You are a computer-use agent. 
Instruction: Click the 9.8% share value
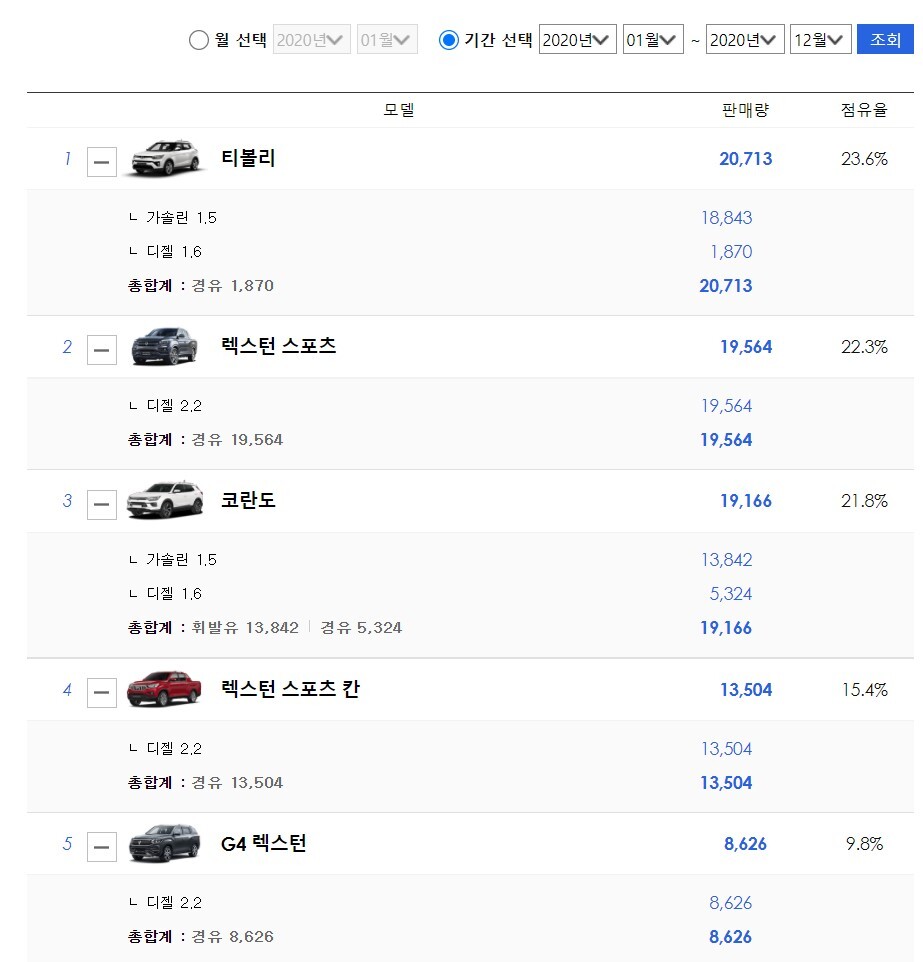click(x=864, y=844)
